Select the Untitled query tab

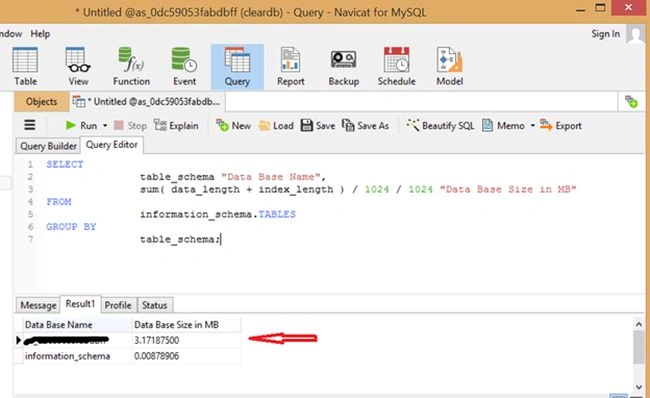(147, 102)
